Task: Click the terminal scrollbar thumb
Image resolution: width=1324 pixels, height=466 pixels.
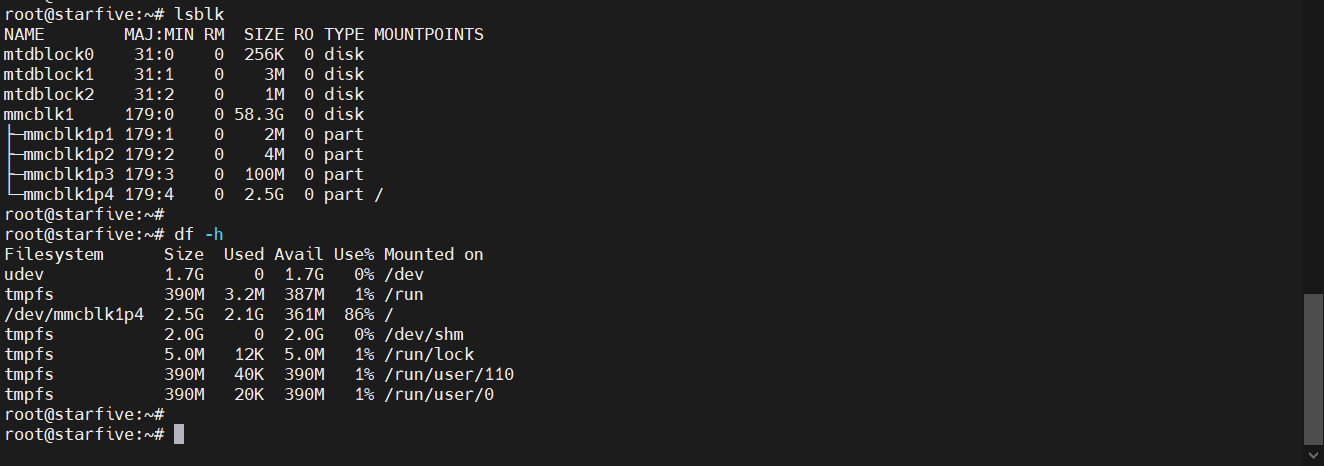Action: 1313,367
